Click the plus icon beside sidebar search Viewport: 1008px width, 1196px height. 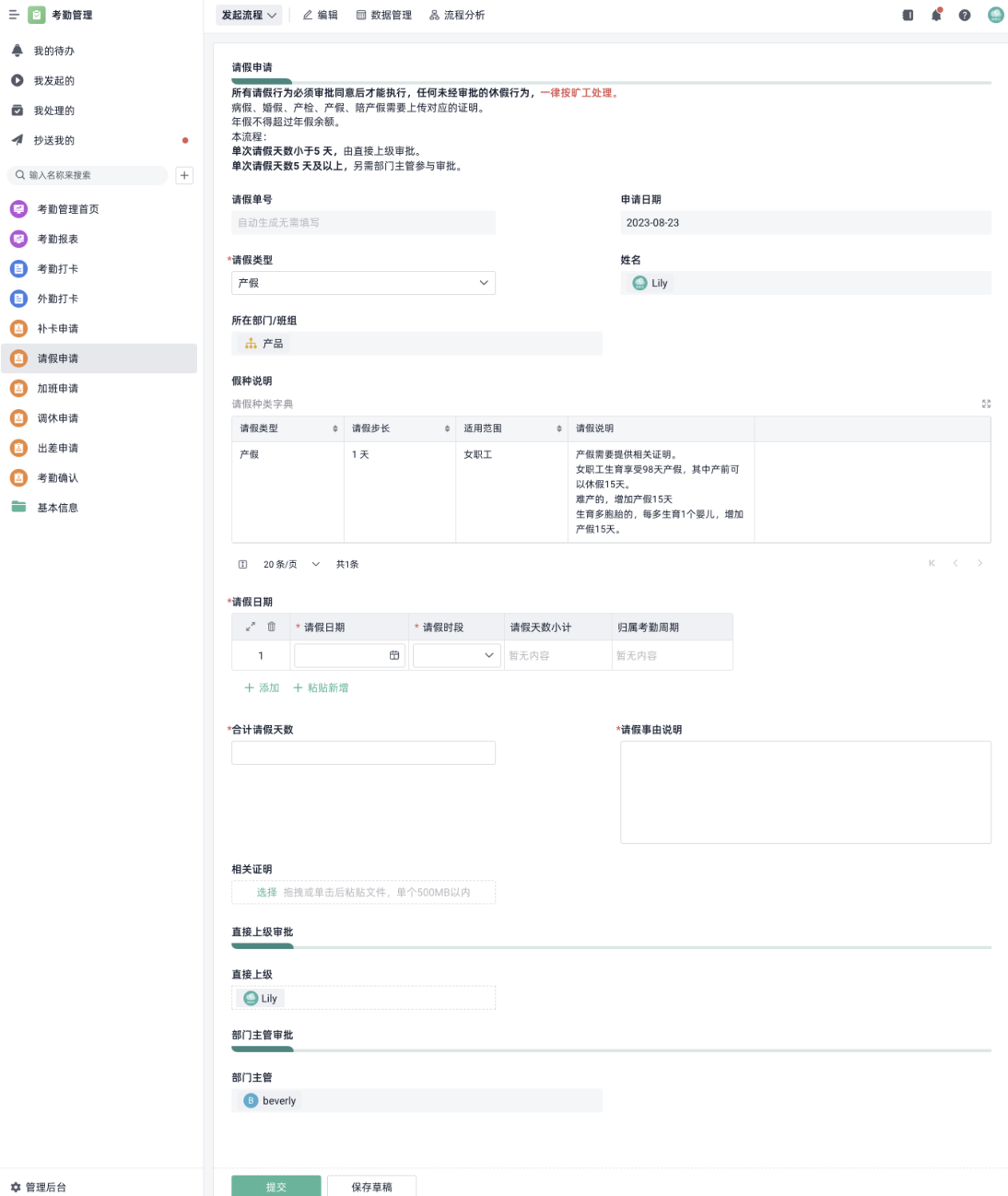pos(184,175)
